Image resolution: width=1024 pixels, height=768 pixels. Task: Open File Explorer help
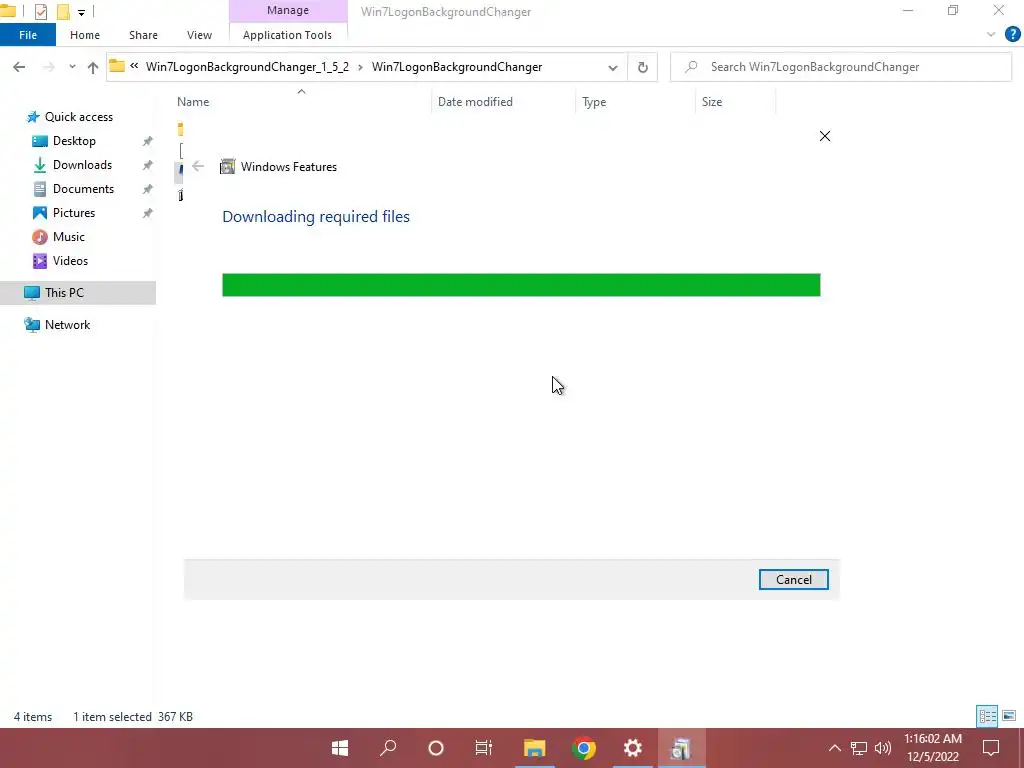[x=1012, y=35]
